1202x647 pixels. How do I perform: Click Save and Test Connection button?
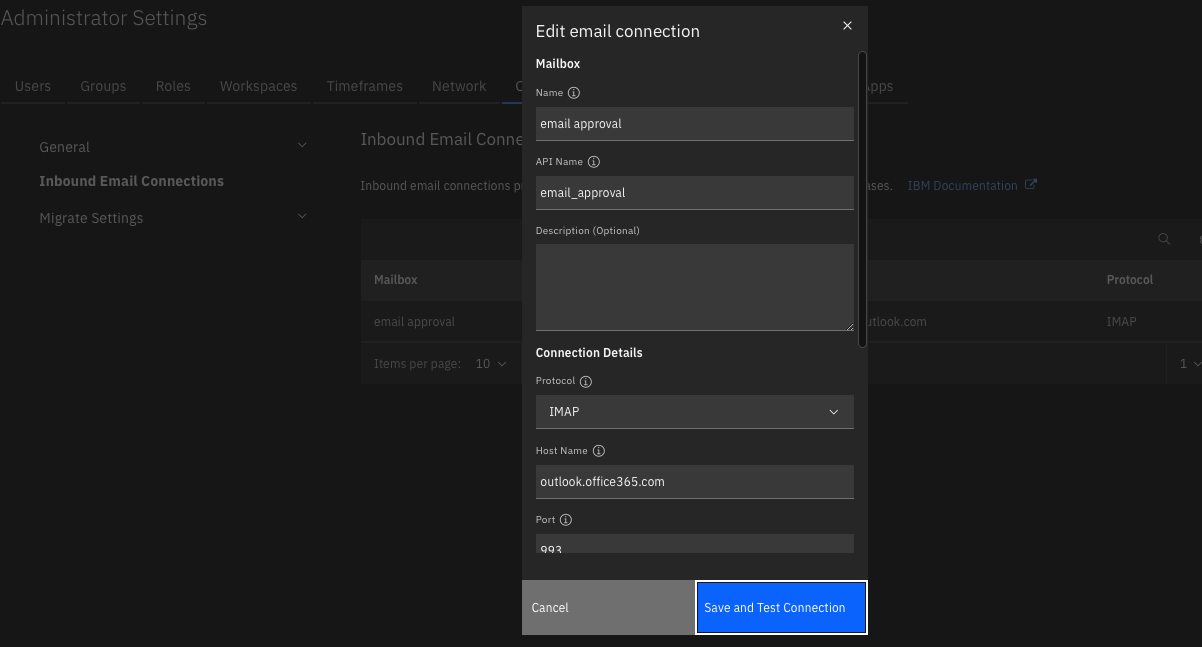(781, 608)
